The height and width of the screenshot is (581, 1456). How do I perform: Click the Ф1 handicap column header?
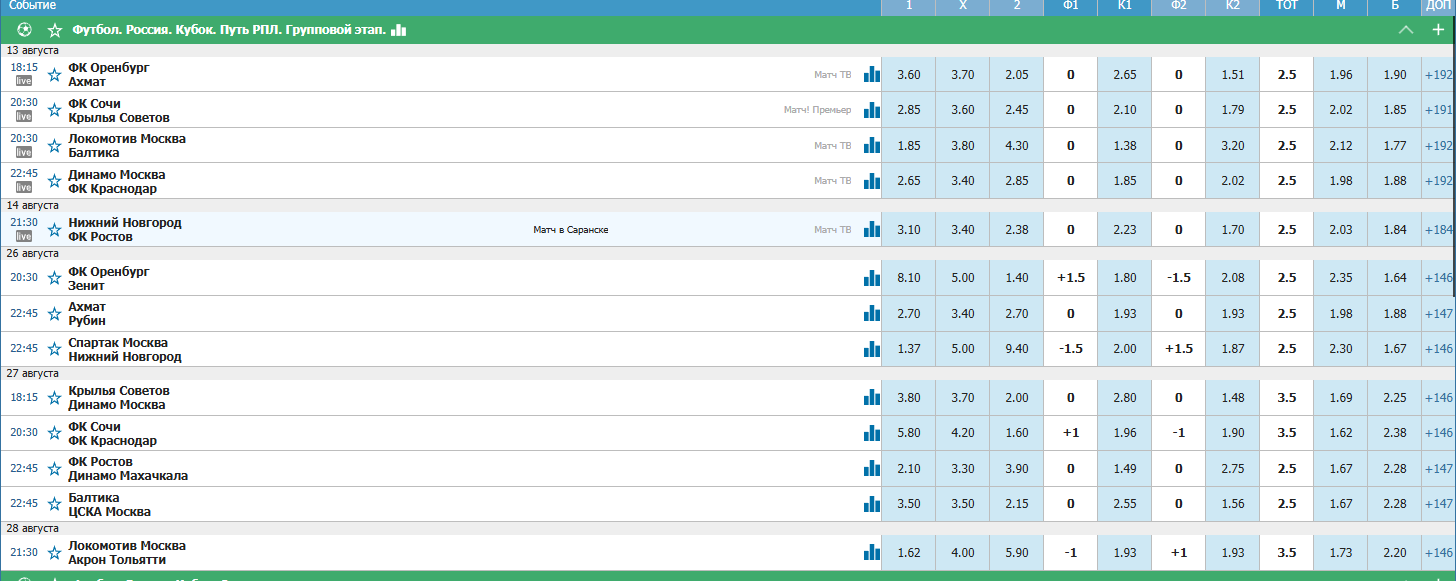click(1071, 7)
